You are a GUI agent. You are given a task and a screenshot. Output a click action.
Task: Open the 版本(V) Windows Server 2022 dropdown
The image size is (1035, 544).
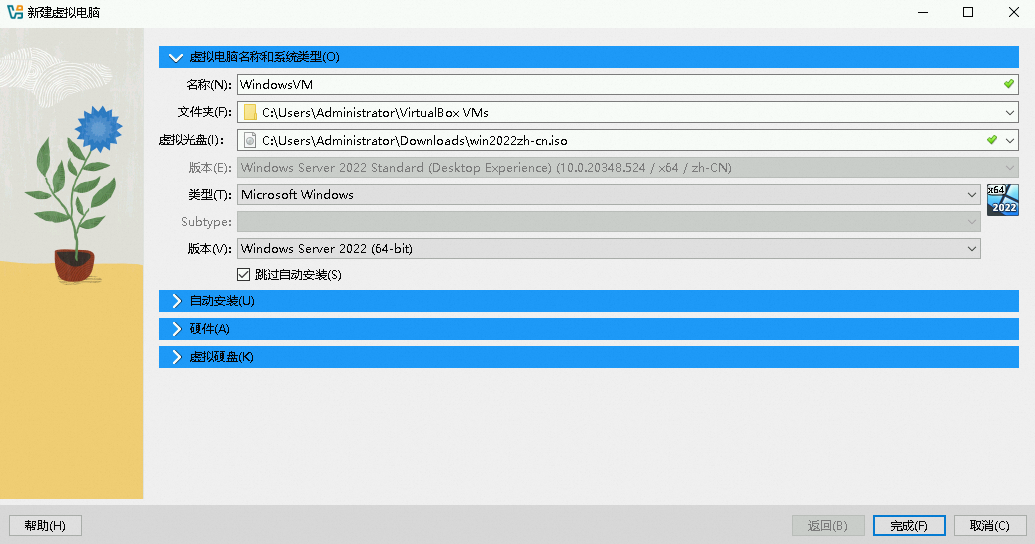609,248
